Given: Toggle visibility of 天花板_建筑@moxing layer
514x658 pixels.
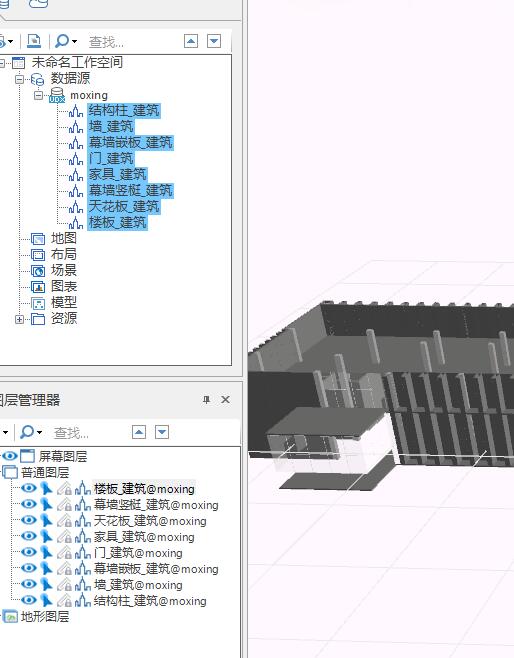Looking at the screenshot, I should [x=29, y=520].
